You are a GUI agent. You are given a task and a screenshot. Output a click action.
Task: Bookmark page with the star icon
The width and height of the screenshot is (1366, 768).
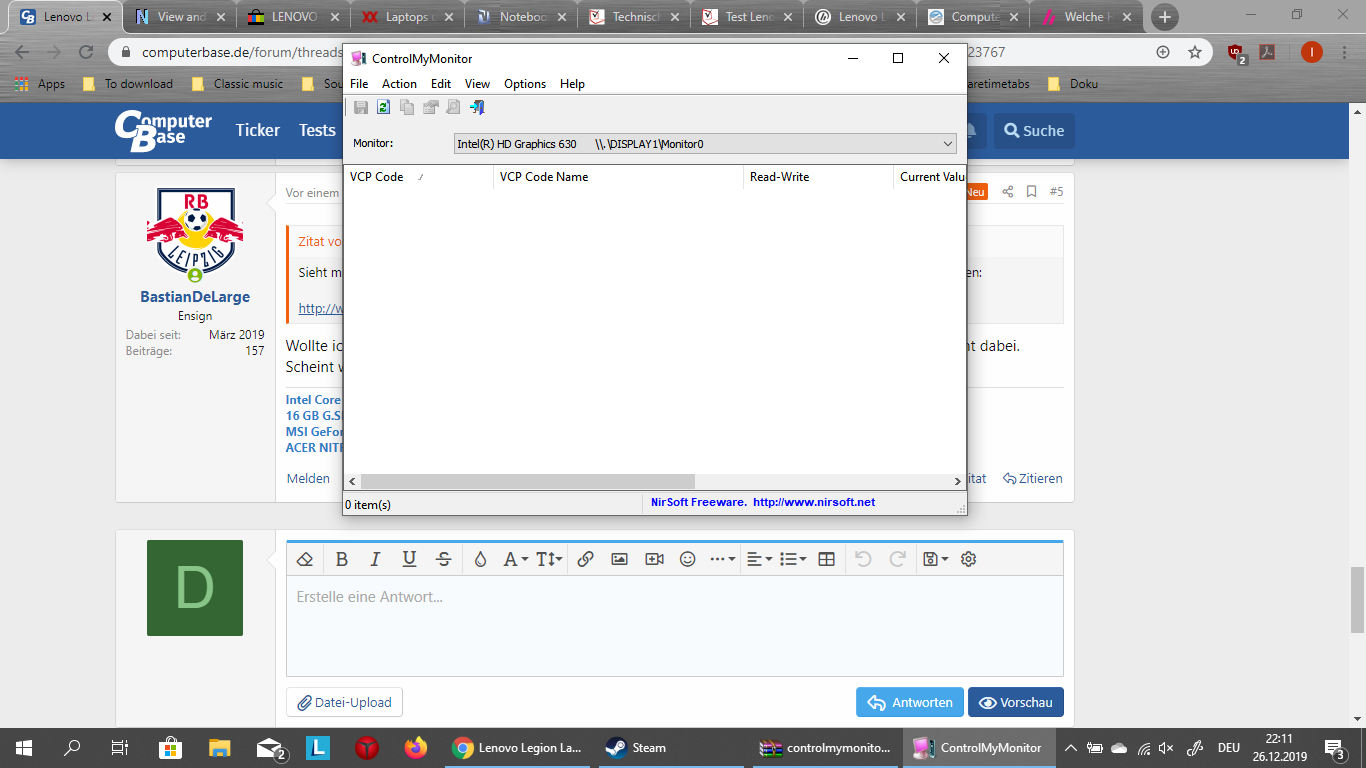point(1194,52)
